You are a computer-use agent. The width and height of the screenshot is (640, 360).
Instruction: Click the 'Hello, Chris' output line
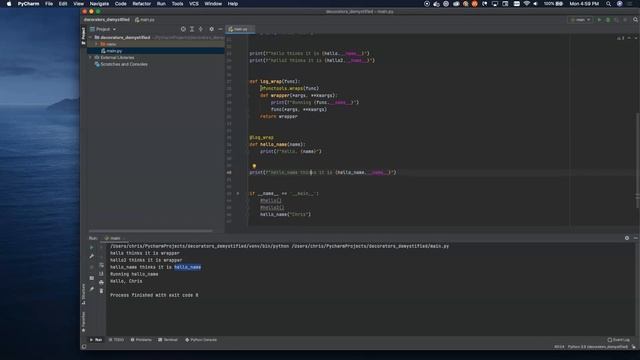click(126, 281)
